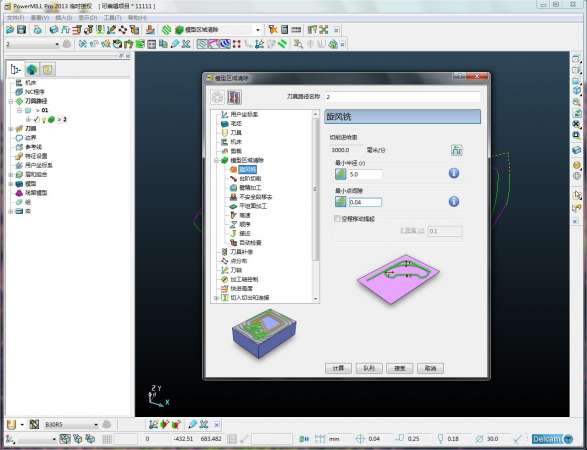Select 快进高度 in the dialog tree
Viewport: 587px width, 450px height.
(241, 288)
